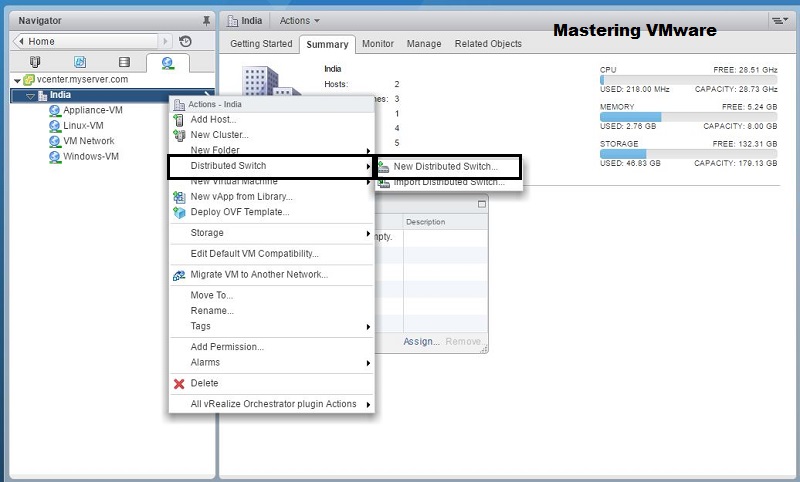Minimize the tags panel via corner icon

pyautogui.click(x=482, y=204)
